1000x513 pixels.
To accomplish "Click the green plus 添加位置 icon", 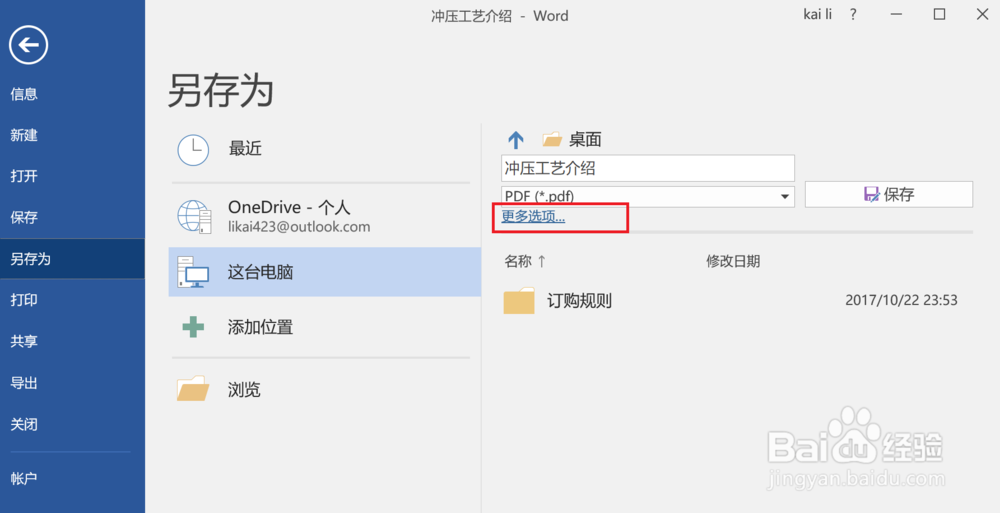I will 193,327.
